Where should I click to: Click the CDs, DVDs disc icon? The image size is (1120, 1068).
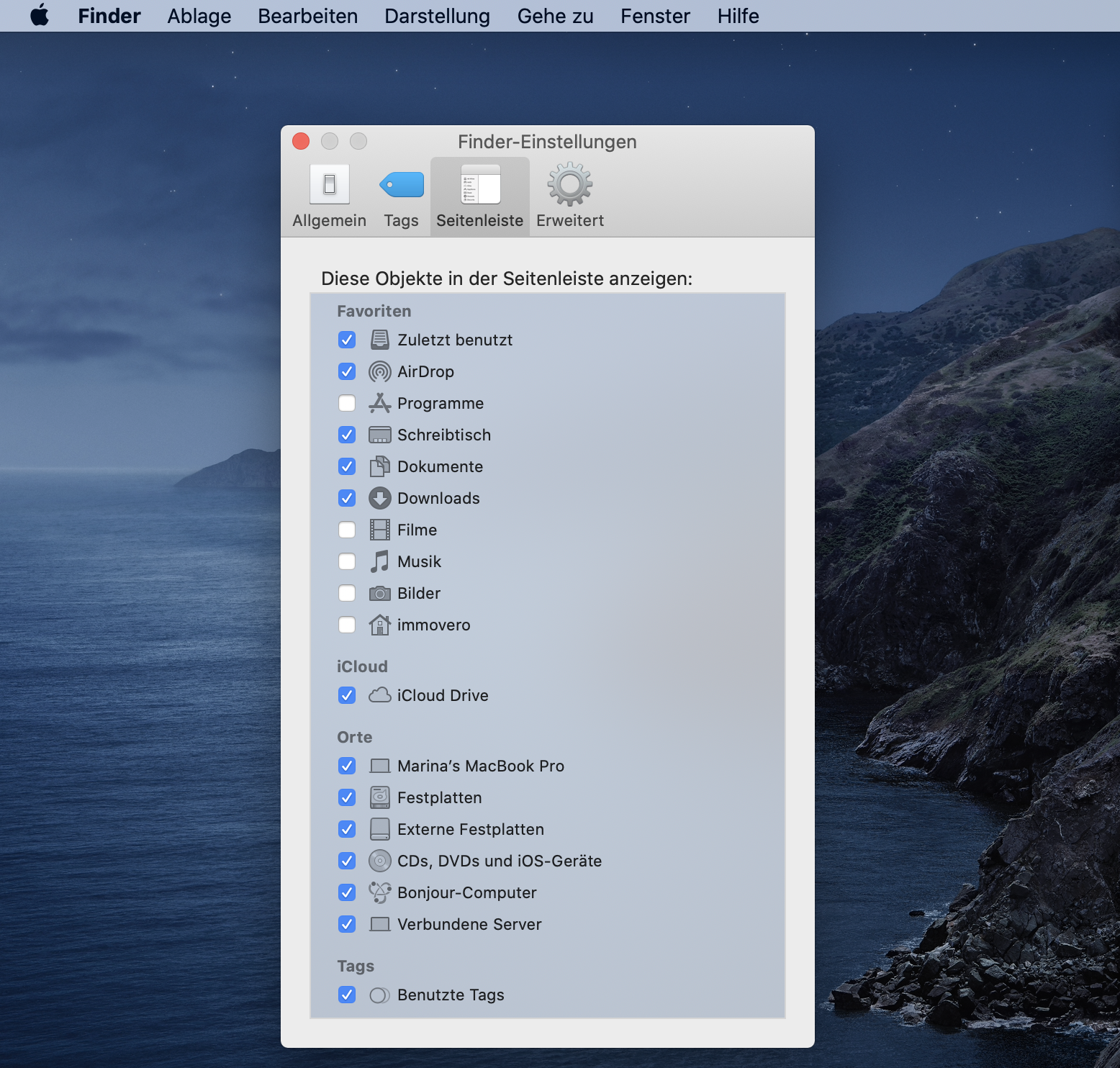click(x=380, y=861)
